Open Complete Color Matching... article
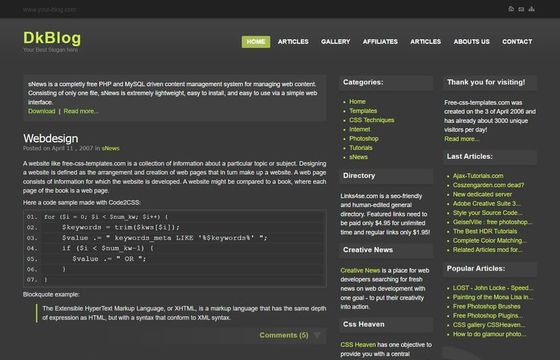The image size is (560, 360). click(489, 241)
